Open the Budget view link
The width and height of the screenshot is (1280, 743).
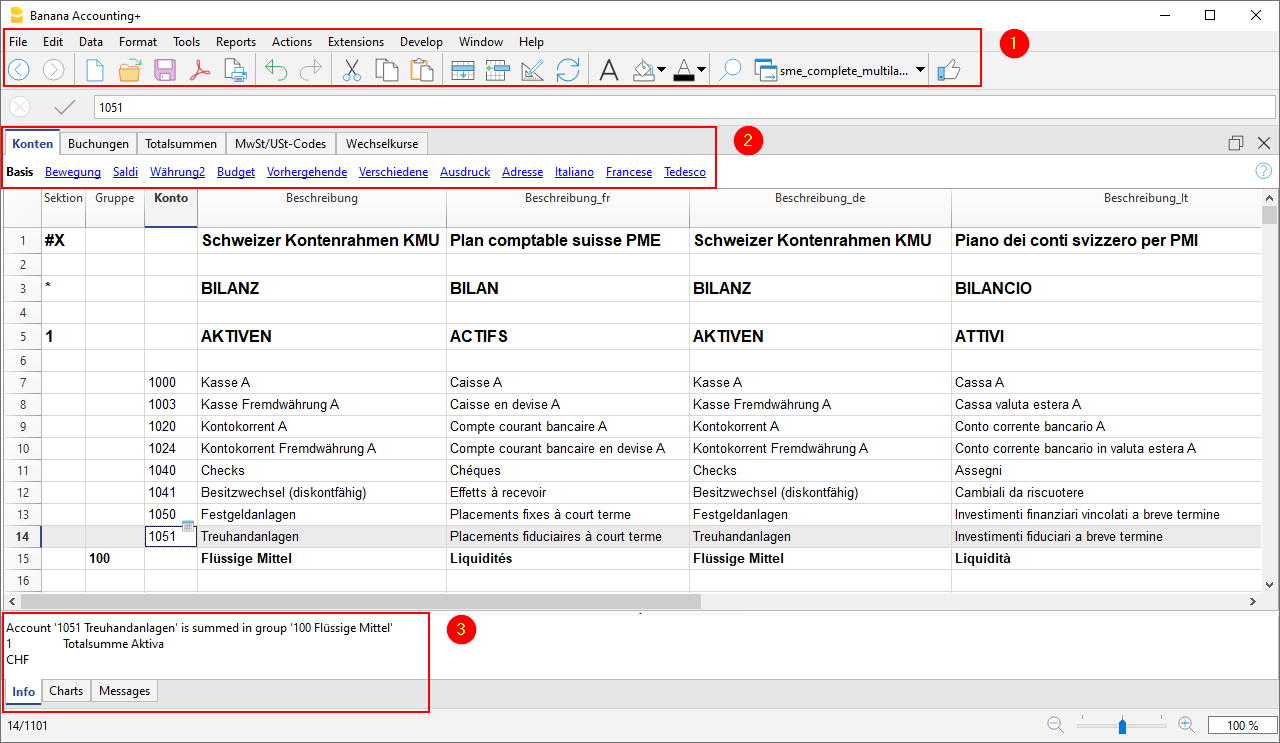coord(236,172)
